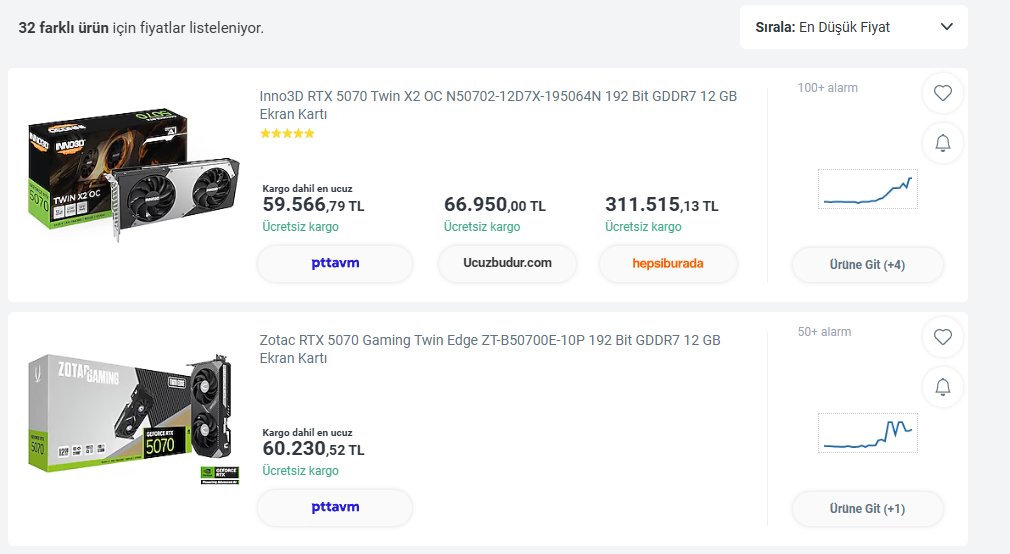The height and width of the screenshot is (554, 1010).
Task: Open the Inno3D RTX 5070 Twin X2 OC title
Action: point(498,105)
